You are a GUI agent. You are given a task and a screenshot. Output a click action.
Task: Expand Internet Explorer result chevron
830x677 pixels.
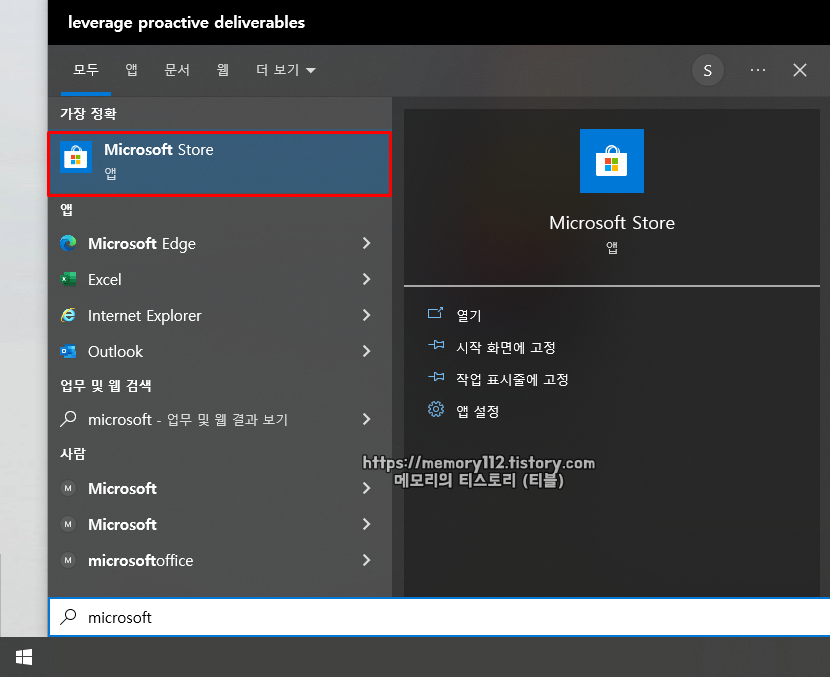pos(366,315)
